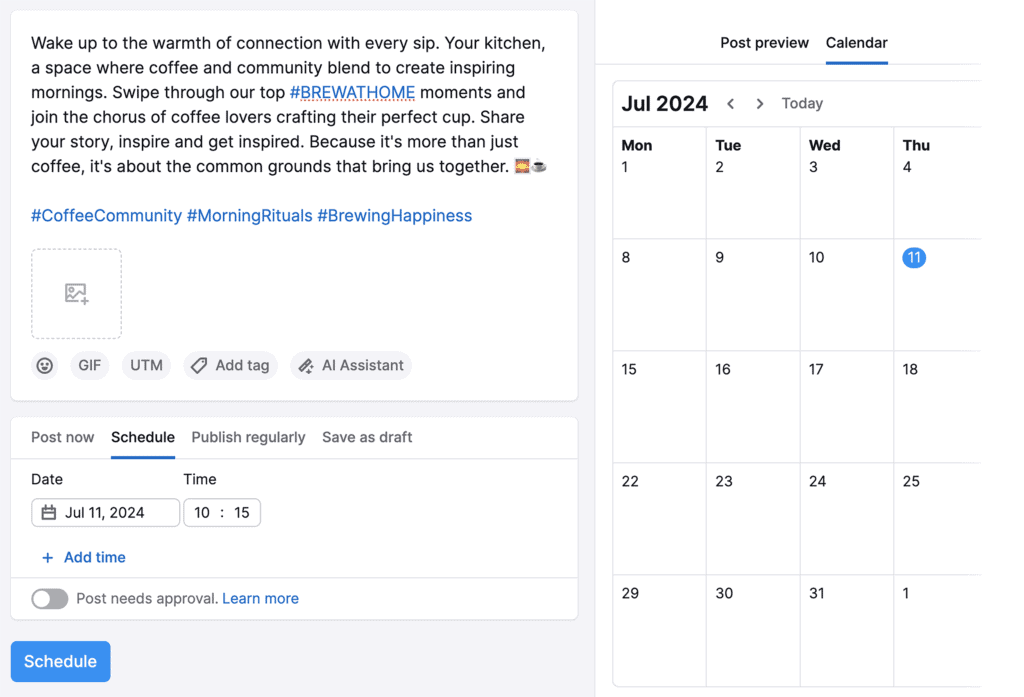Image resolution: width=1024 pixels, height=697 pixels.
Task: Enable the Post needs approval toggle
Action: (49, 598)
